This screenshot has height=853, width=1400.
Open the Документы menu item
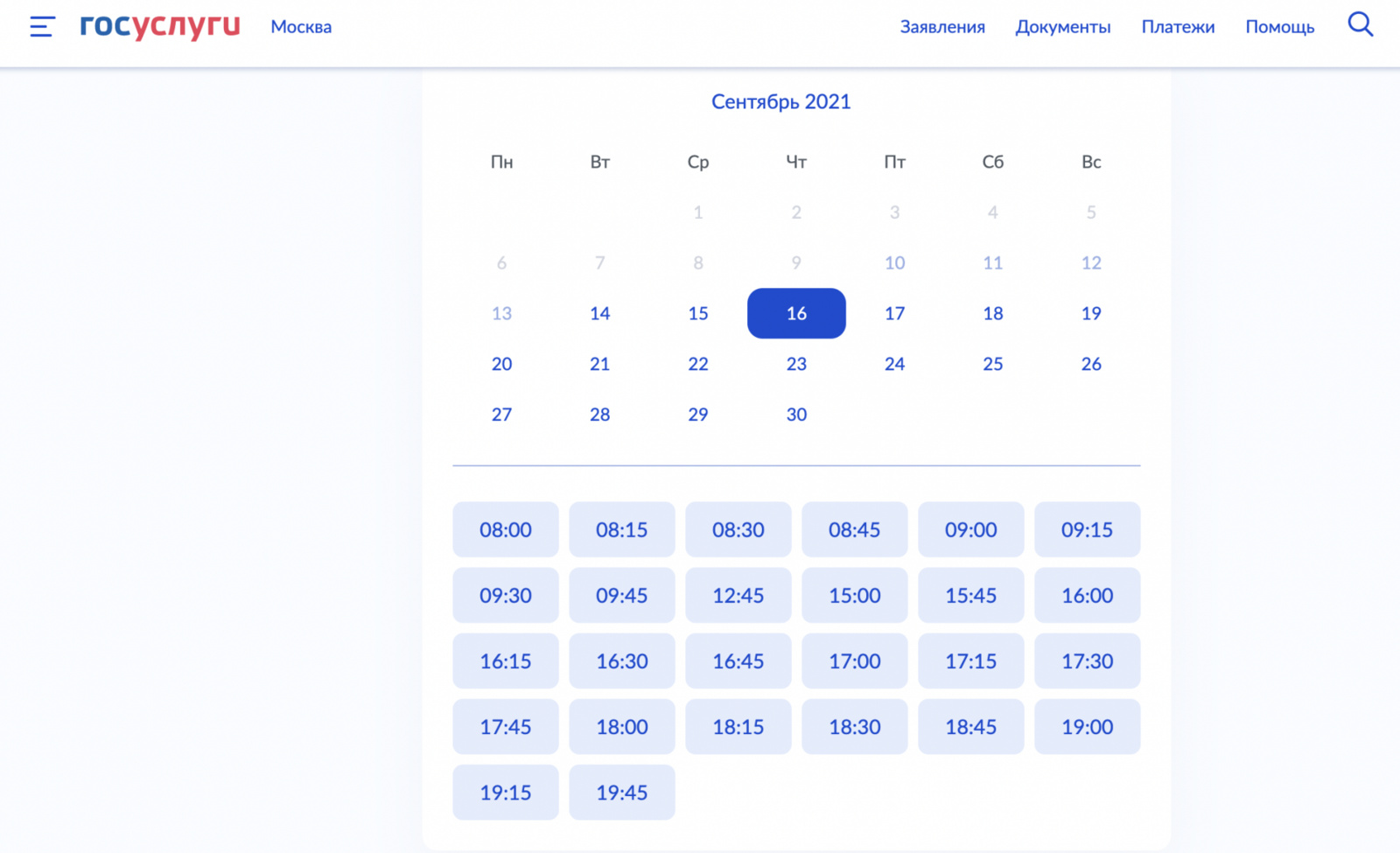[1063, 27]
